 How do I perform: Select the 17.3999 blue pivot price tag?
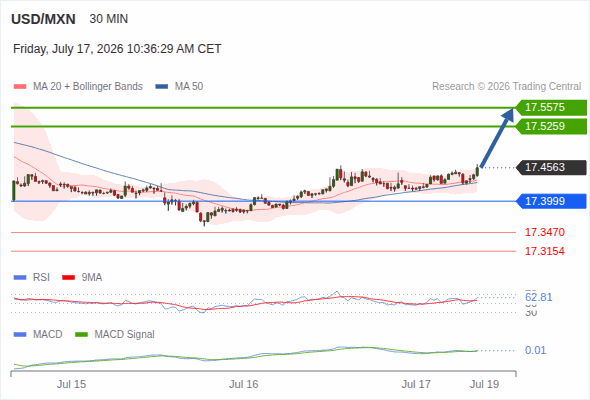point(551,201)
